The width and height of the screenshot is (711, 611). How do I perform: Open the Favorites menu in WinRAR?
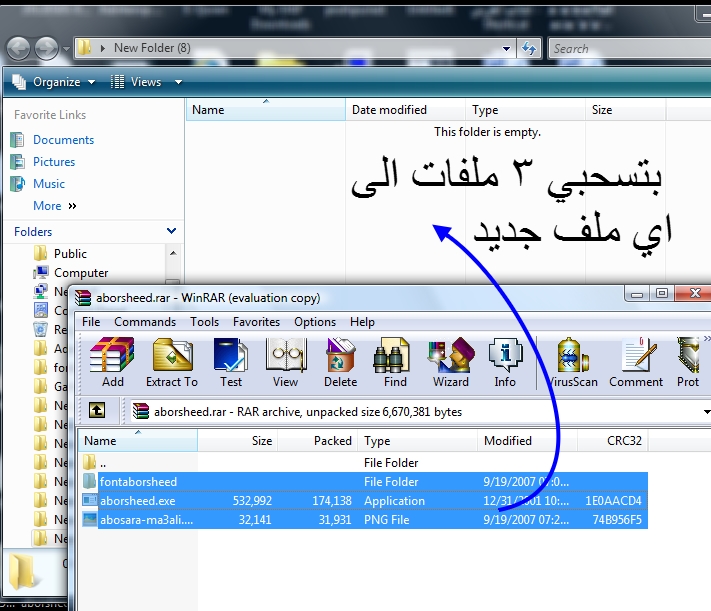[256, 322]
